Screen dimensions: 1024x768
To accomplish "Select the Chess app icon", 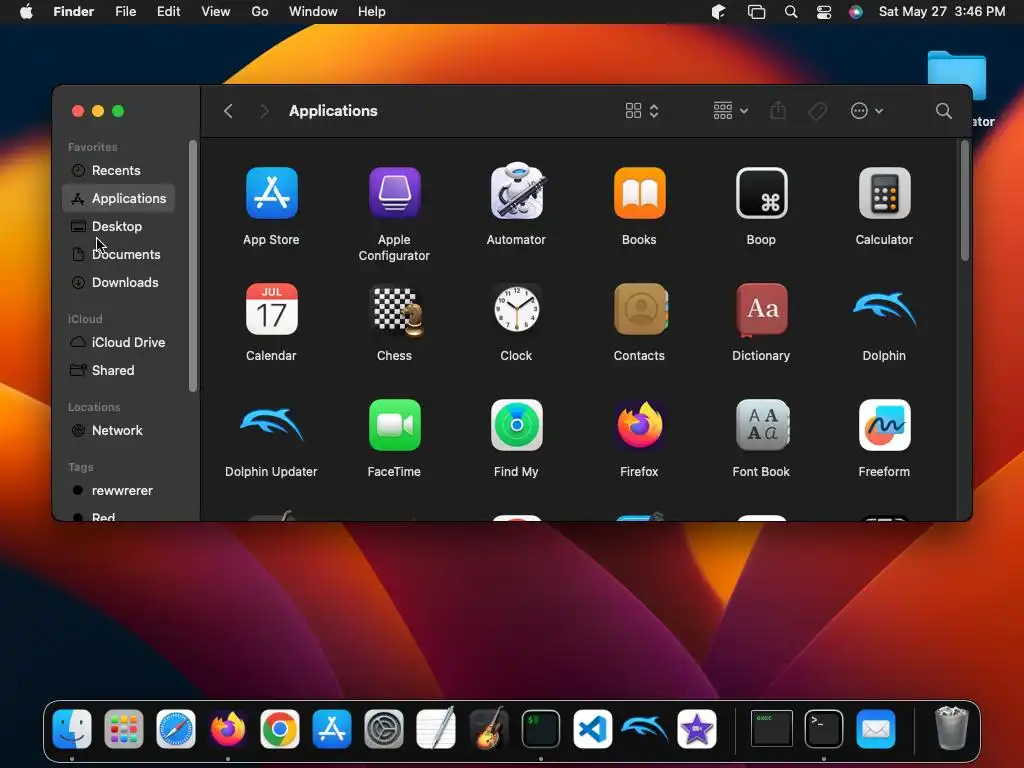I will pyautogui.click(x=396, y=311).
